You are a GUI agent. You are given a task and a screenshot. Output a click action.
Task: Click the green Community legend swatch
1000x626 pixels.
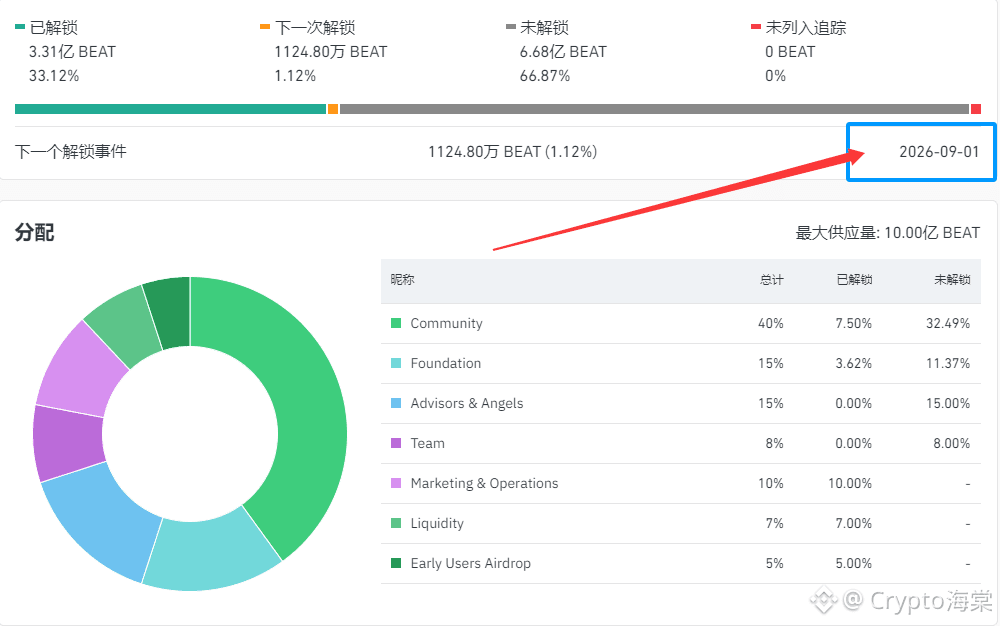click(396, 323)
